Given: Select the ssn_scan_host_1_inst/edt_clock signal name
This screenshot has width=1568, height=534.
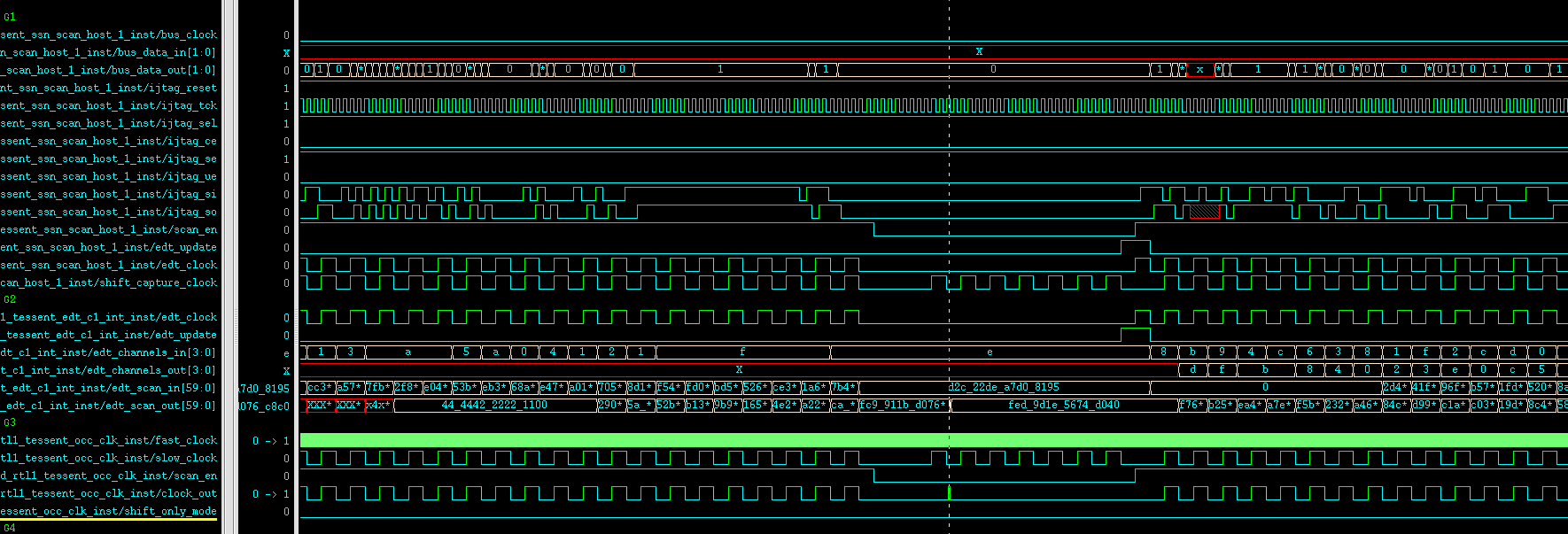Looking at the screenshot, I should 108,265.
